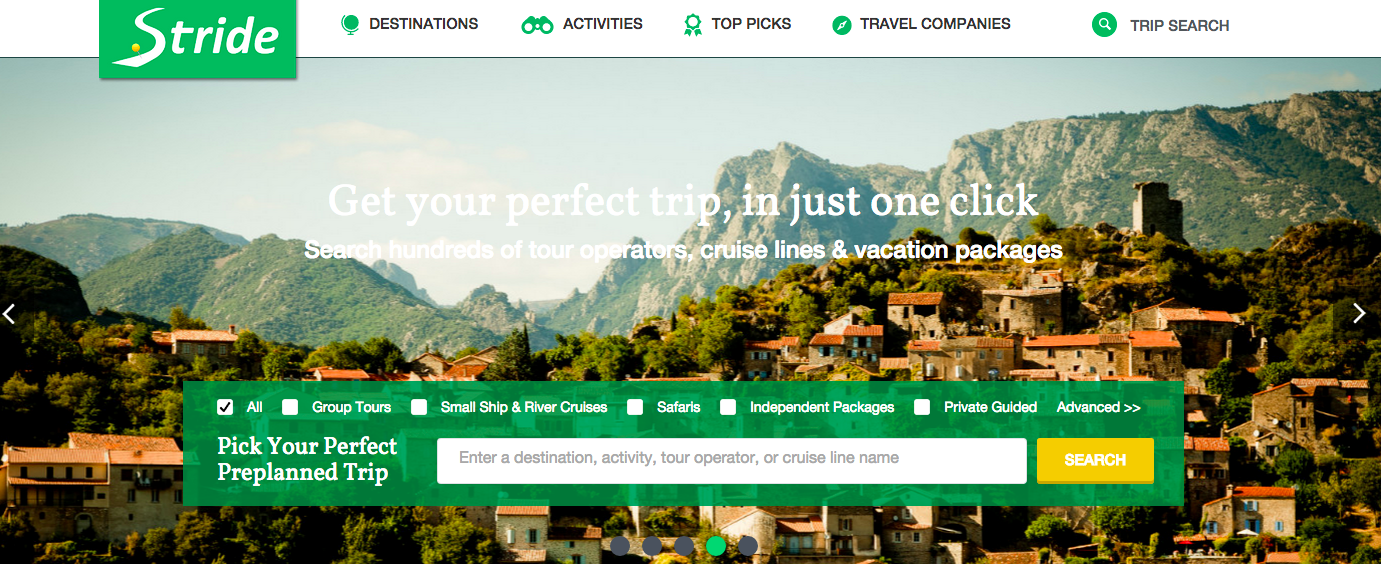Click the Stride logo
This screenshot has height=564, width=1381.
[198, 38]
